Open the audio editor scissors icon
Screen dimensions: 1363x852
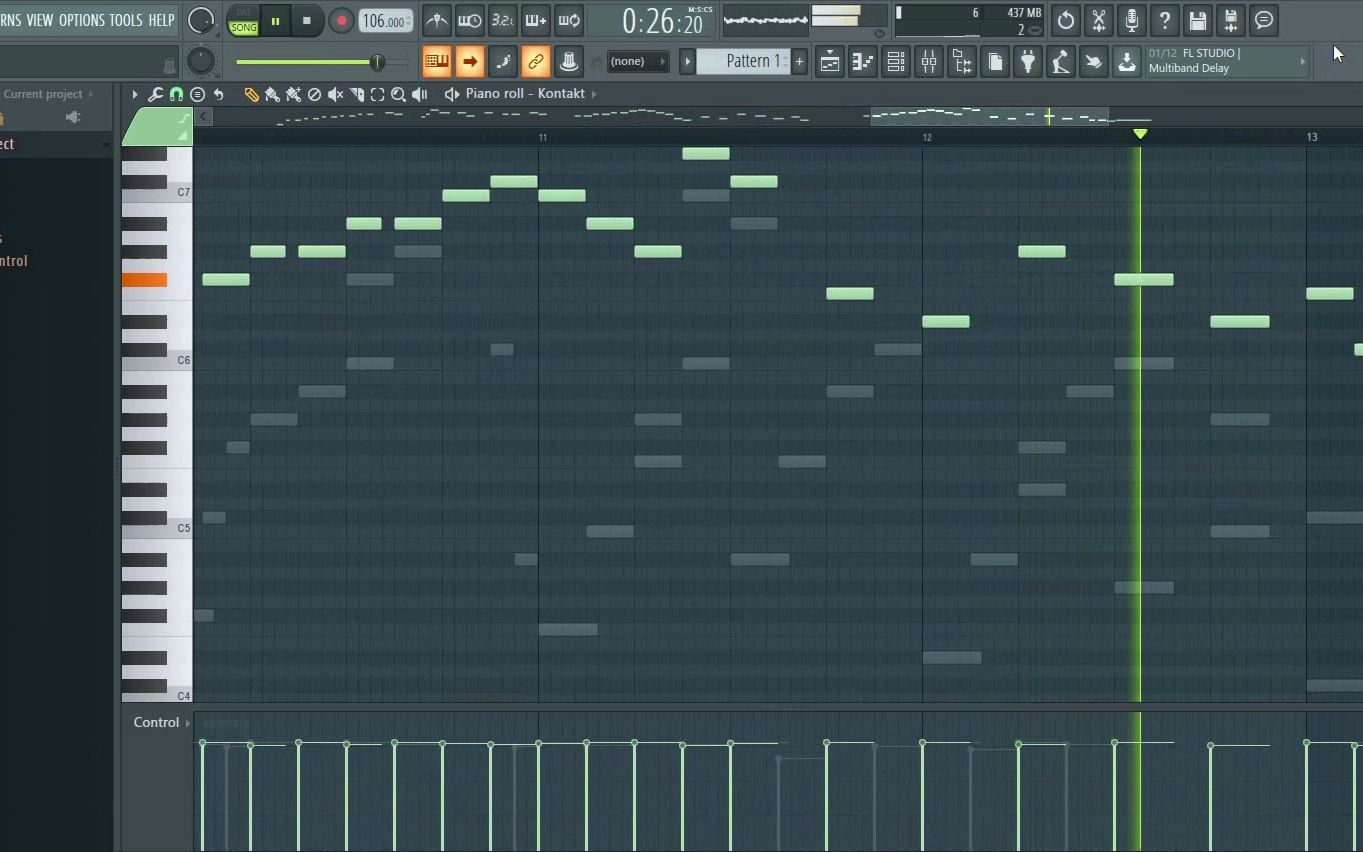point(1099,20)
